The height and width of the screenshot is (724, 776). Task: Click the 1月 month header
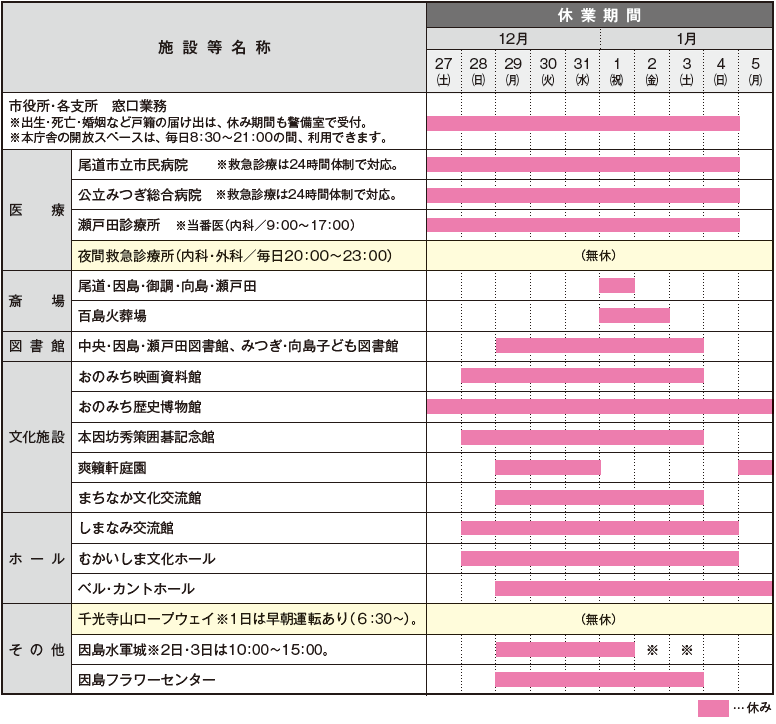coord(686,39)
